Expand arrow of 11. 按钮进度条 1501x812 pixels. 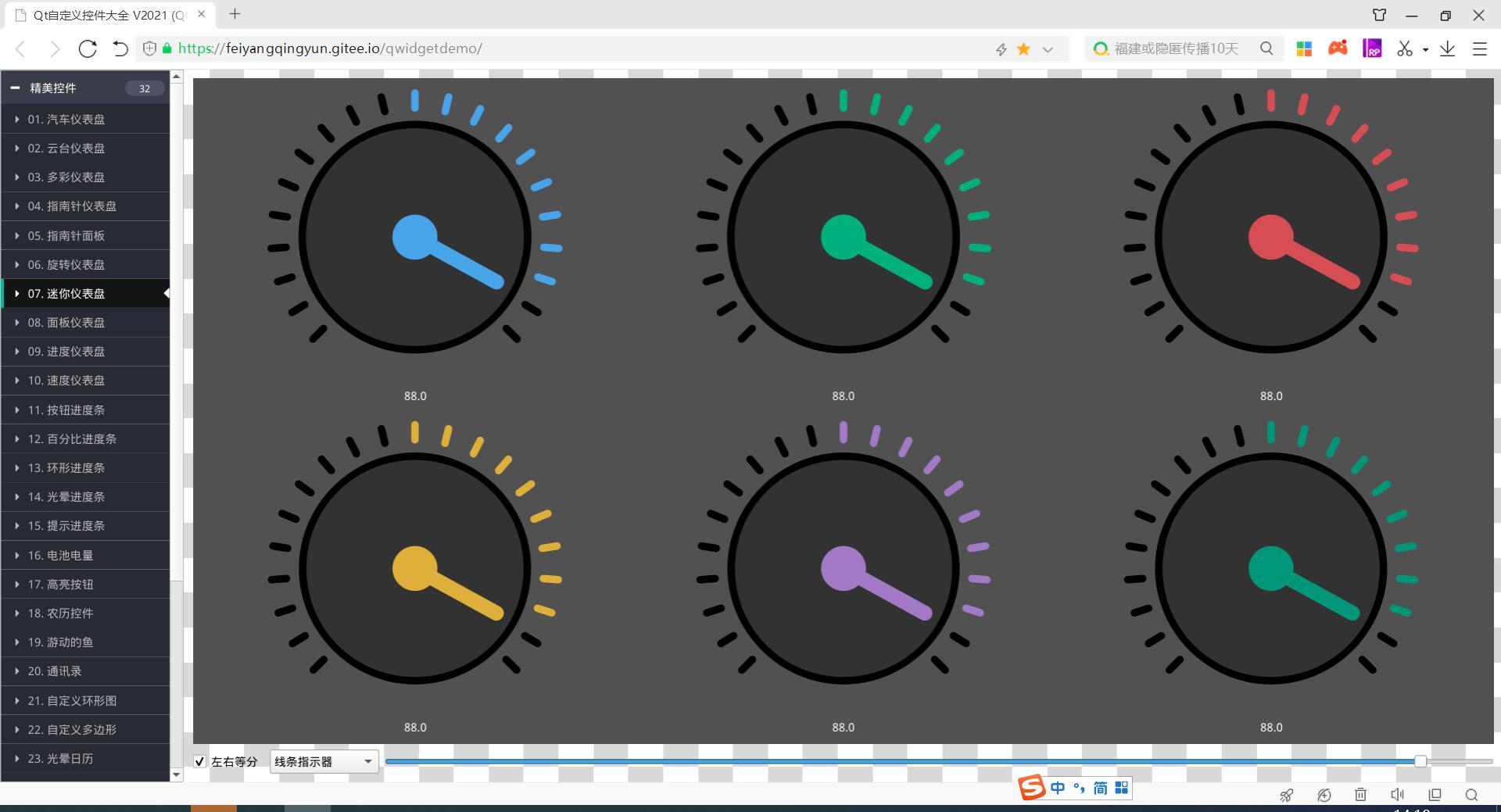point(17,410)
